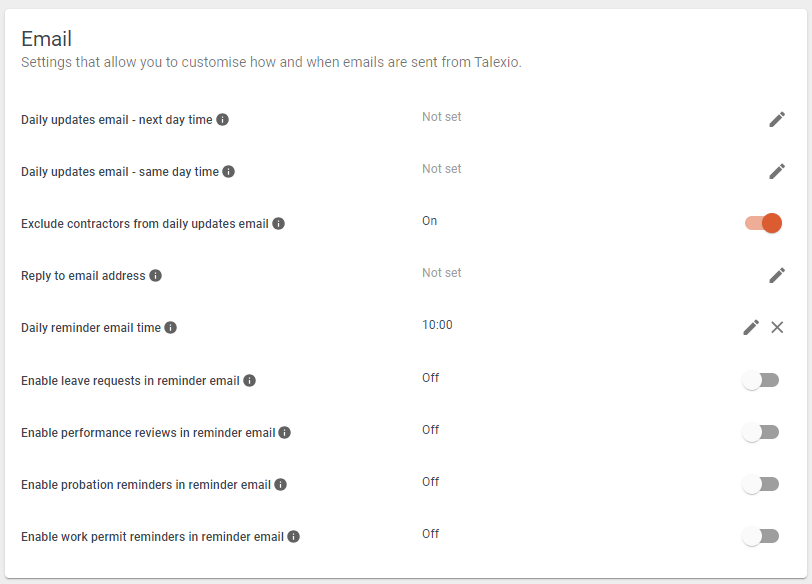This screenshot has height=584, width=812.
Task: Show info for leave requests reminder
Action: (250, 381)
